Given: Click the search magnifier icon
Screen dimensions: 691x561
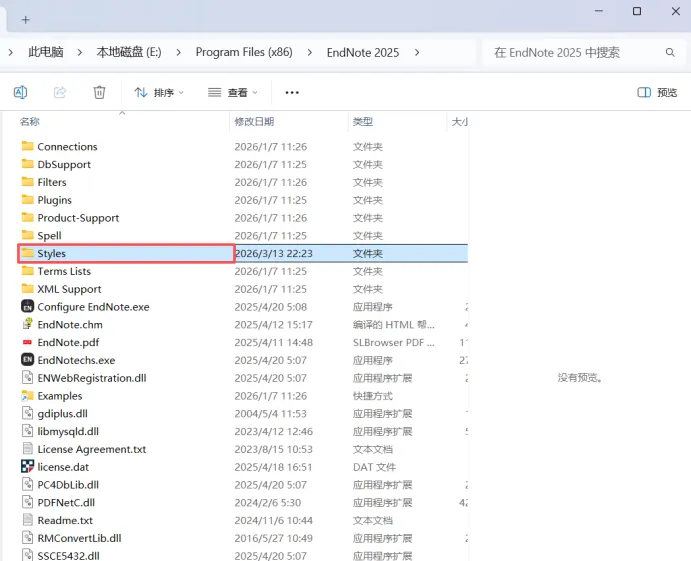Looking at the screenshot, I should coord(670,52).
